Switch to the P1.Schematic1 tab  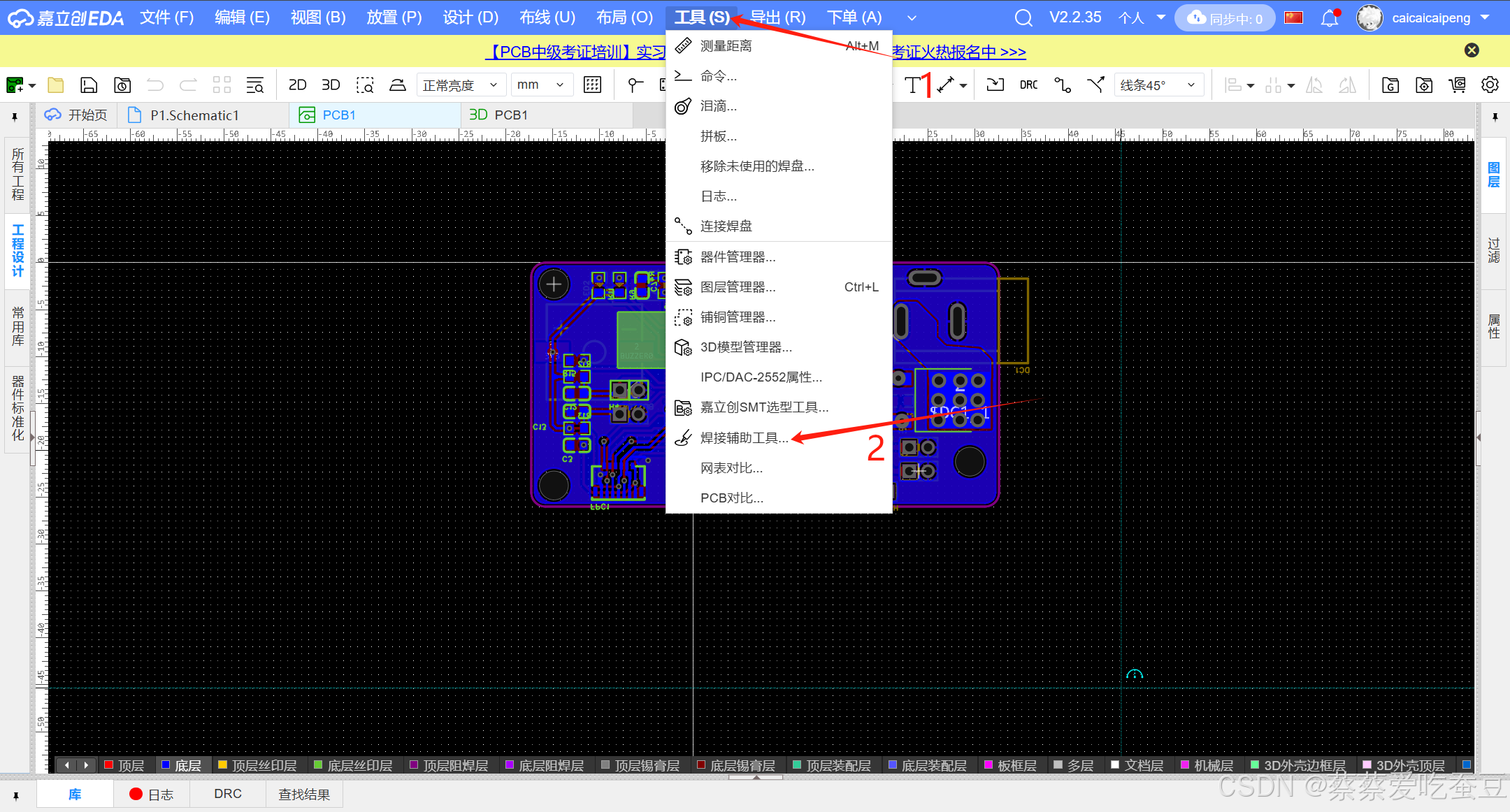coord(194,115)
